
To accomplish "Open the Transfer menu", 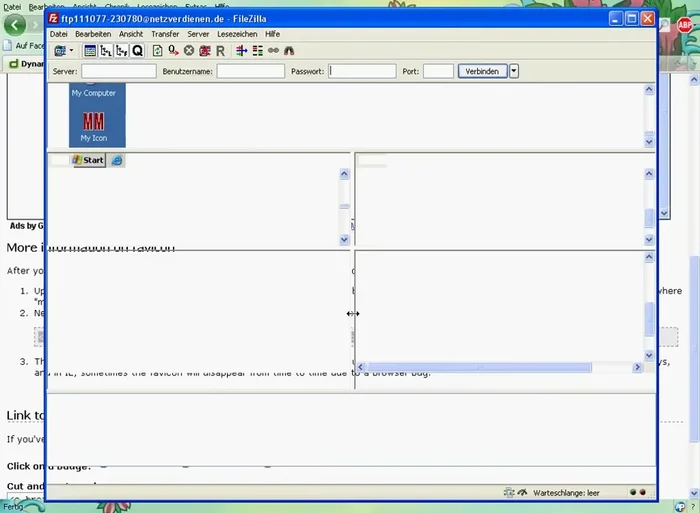I will [165, 34].
